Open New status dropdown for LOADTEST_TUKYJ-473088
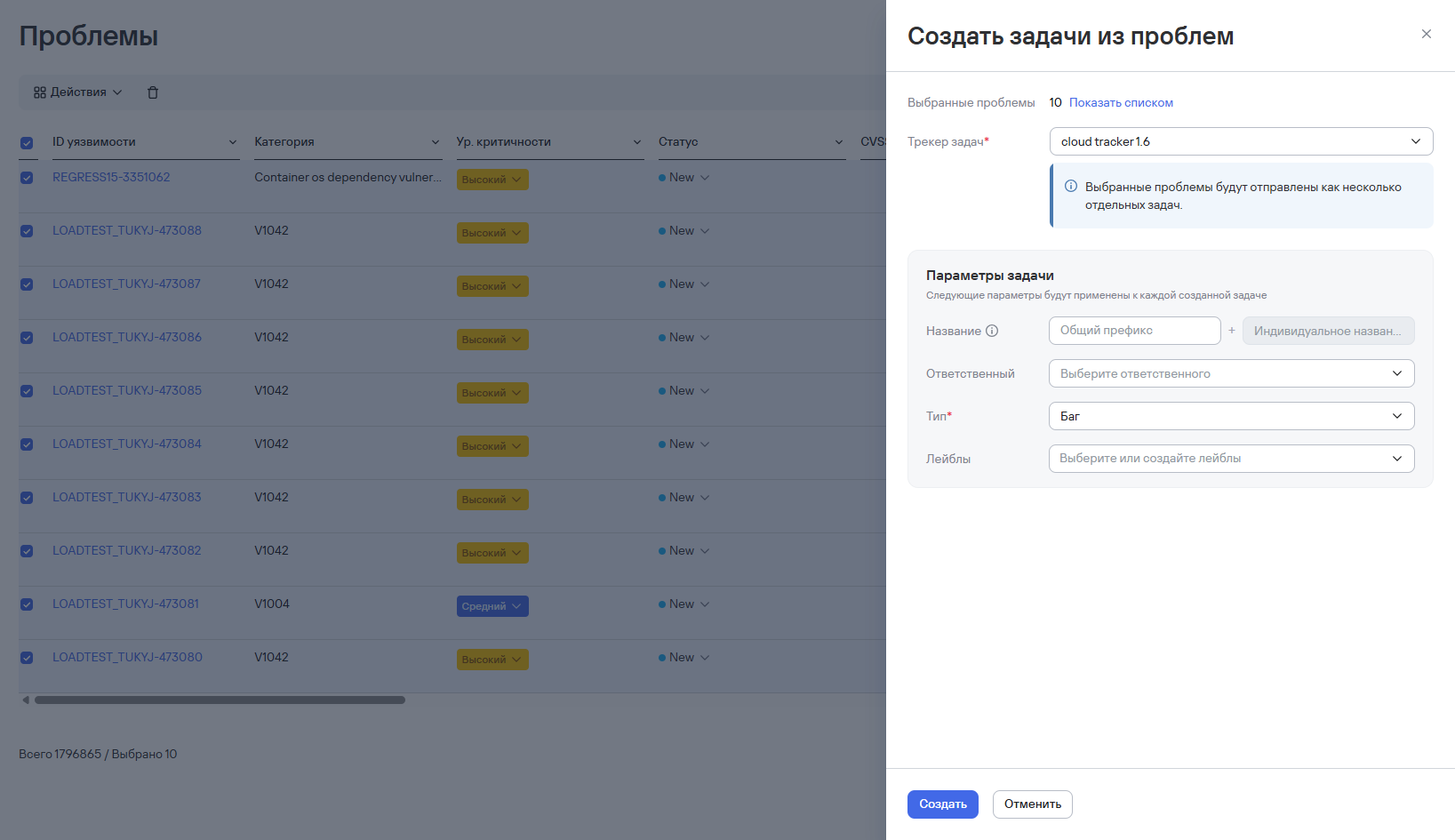Image resolution: width=1455 pixels, height=840 pixels. 684,231
